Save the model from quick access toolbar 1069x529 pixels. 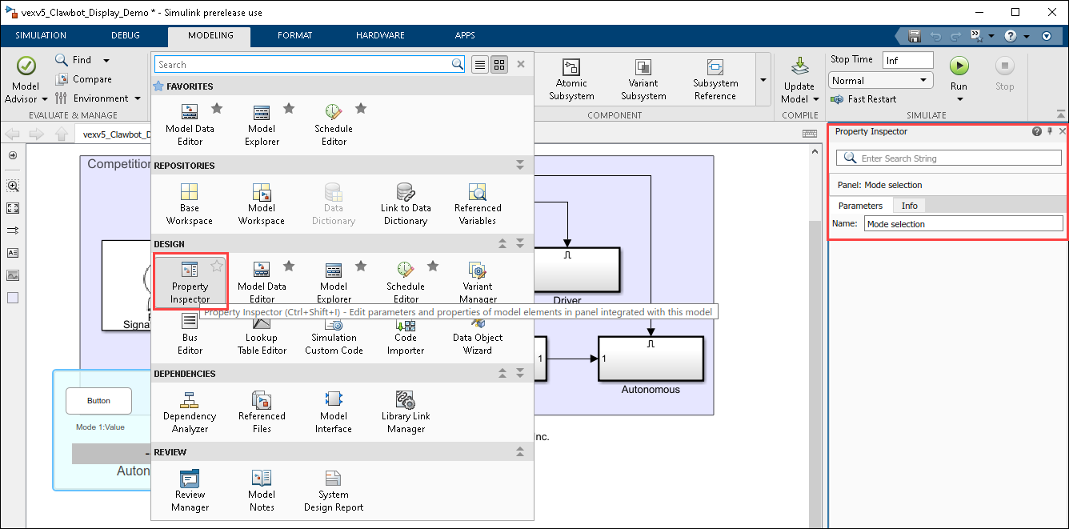915,35
